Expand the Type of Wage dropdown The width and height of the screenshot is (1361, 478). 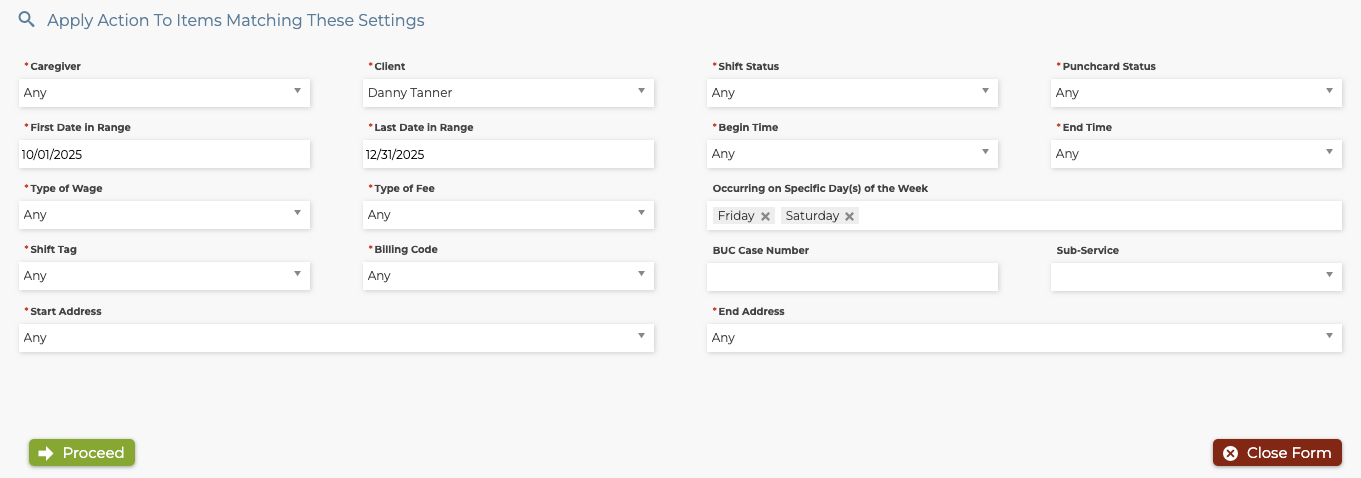click(165, 215)
